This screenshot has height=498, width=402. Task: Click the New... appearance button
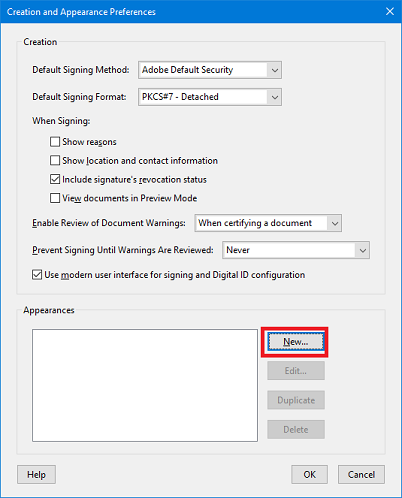[296, 342]
